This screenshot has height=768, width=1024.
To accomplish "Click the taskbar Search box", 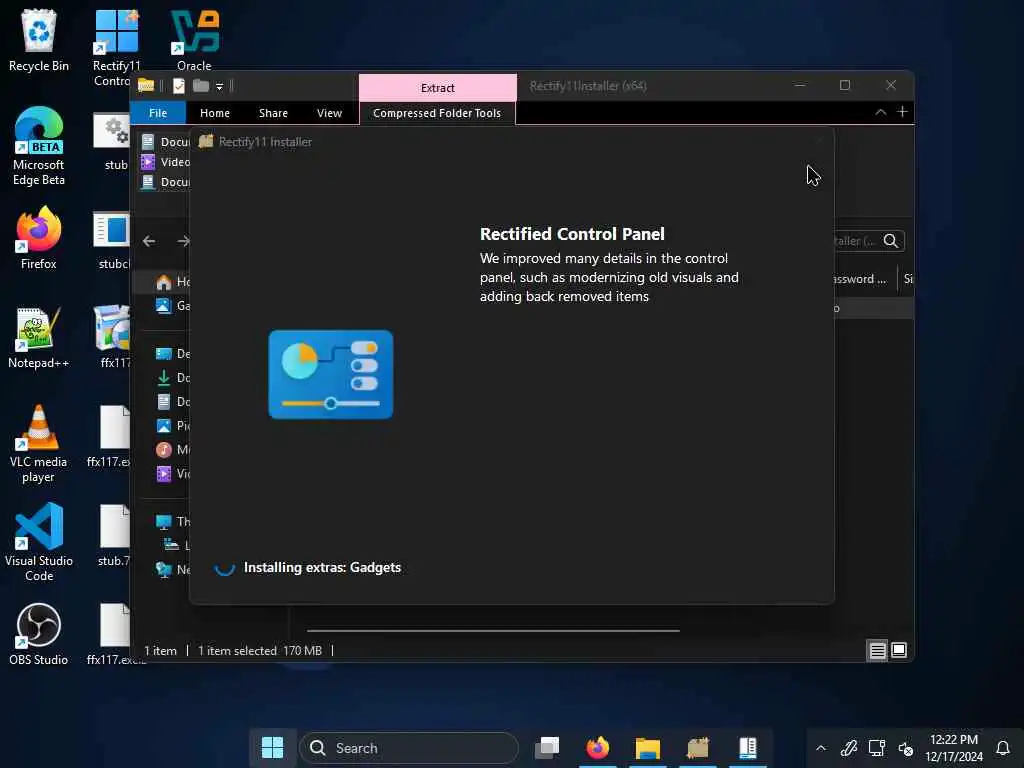I will 409,748.
